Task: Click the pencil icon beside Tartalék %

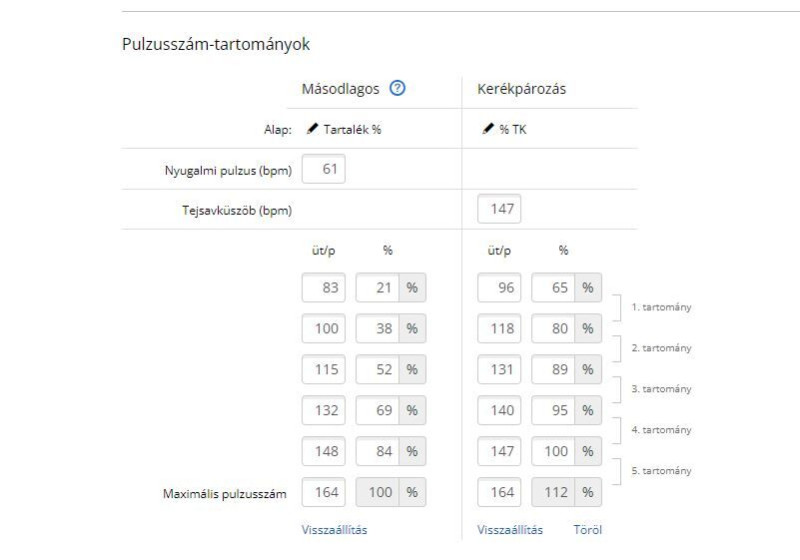Action: 312,129
